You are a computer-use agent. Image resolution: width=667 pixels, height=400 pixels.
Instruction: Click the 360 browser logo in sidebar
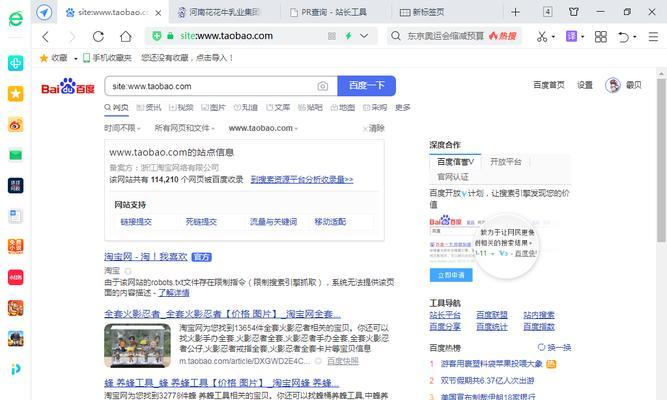16,19
